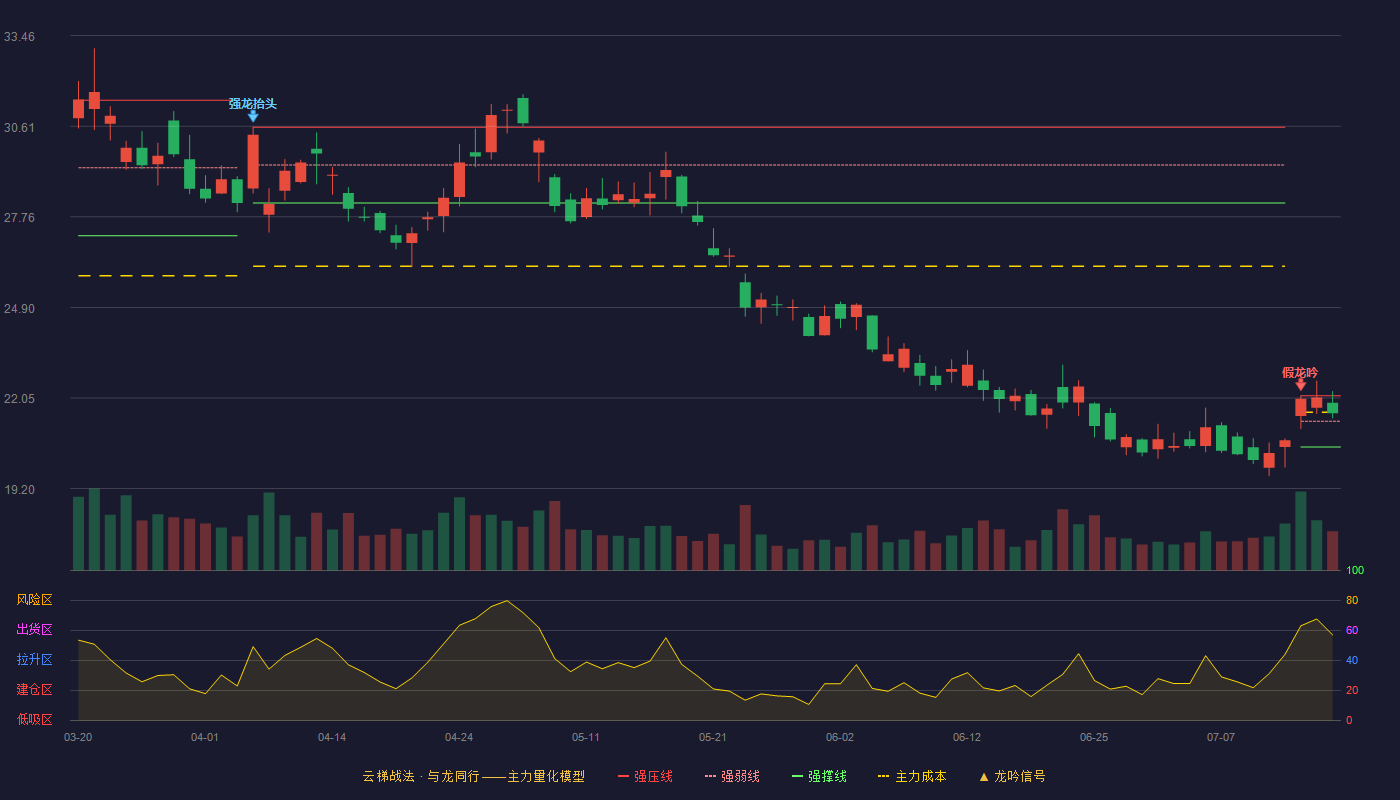
Task: Click the 低吸区 zone label
Action: 34,720
